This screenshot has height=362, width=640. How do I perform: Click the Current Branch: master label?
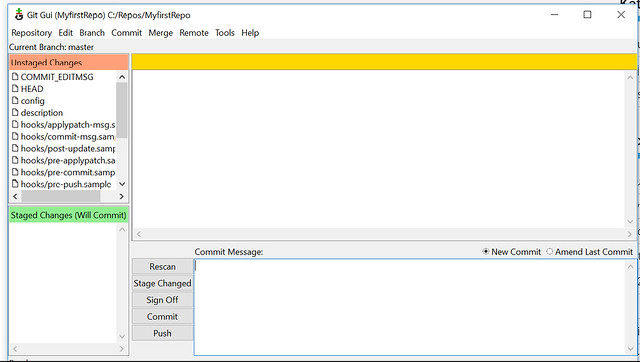51,47
